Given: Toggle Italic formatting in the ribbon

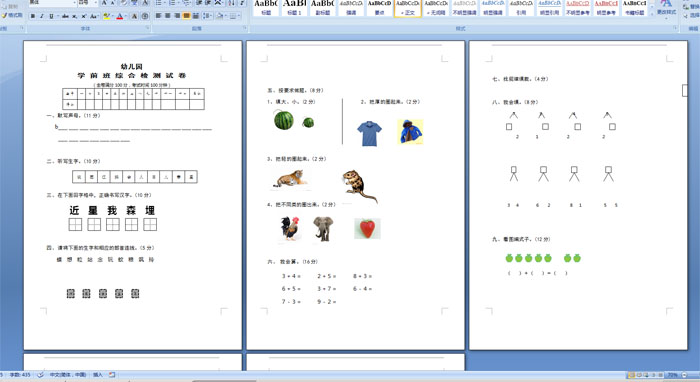Looking at the screenshot, I should [x=42, y=16].
